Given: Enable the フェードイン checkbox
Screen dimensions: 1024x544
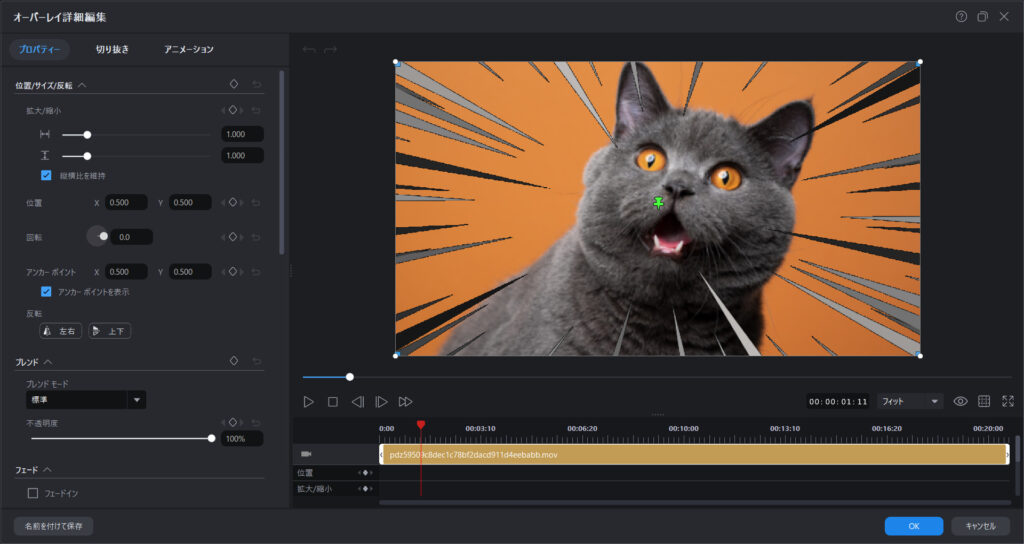Looking at the screenshot, I should coord(33,493).
